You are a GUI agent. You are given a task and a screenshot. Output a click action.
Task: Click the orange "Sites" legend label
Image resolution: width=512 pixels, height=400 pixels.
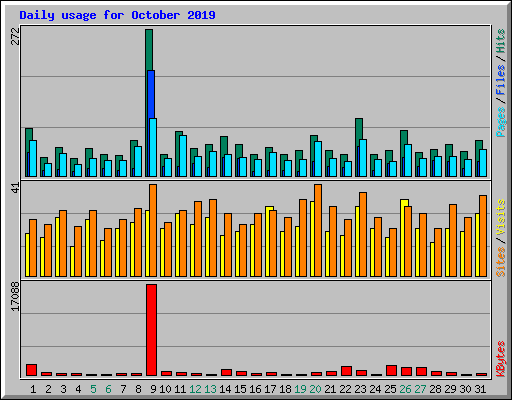pyautogui.click(x=501, y=262)
